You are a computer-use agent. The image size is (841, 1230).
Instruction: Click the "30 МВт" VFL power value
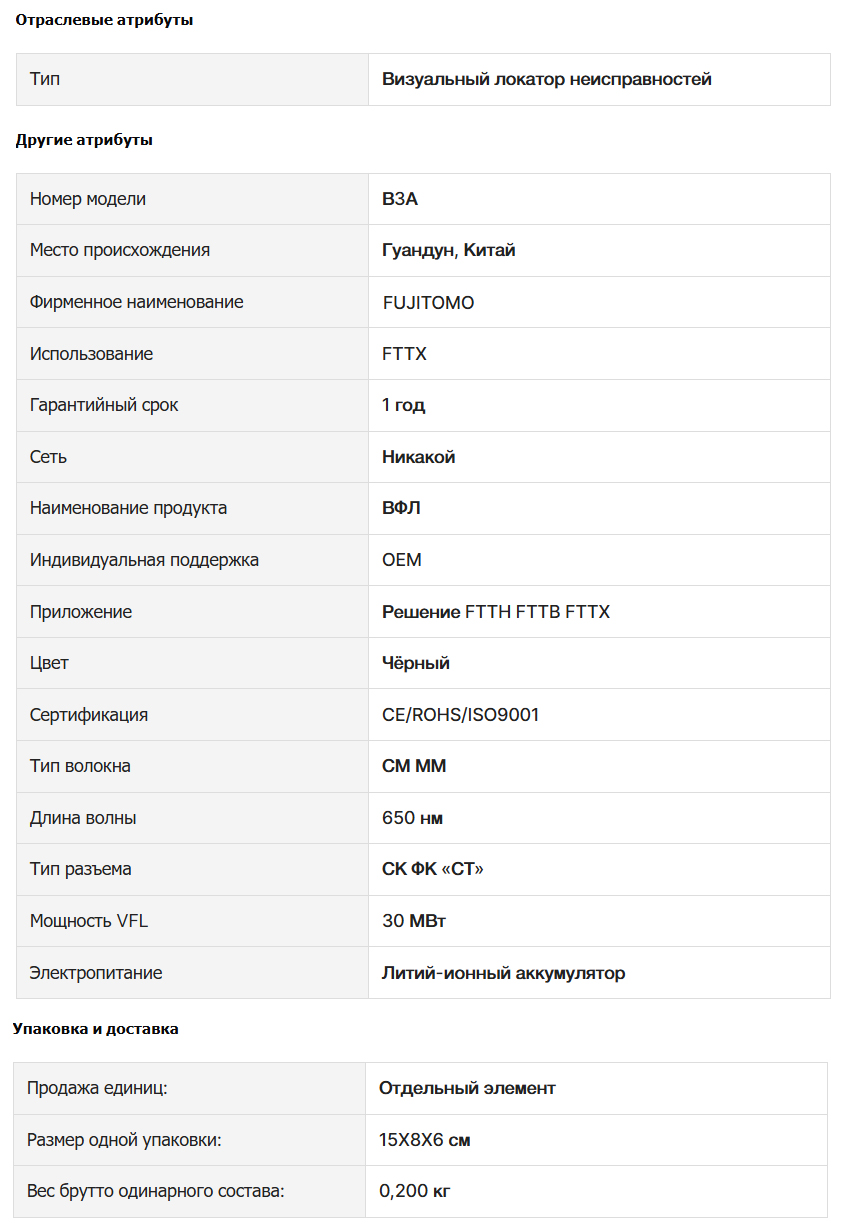pyautogui.click(x=413, y=921)
